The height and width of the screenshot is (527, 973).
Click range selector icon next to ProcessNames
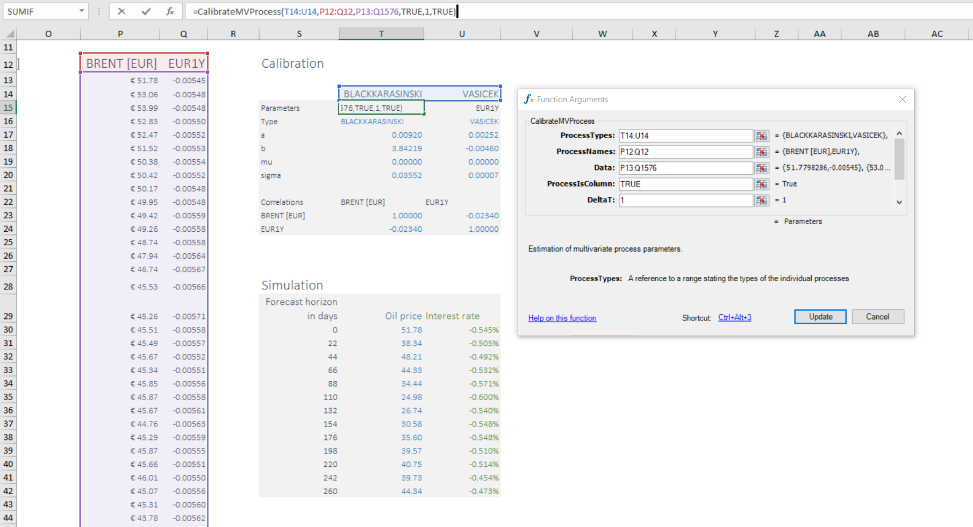[761, 151]
